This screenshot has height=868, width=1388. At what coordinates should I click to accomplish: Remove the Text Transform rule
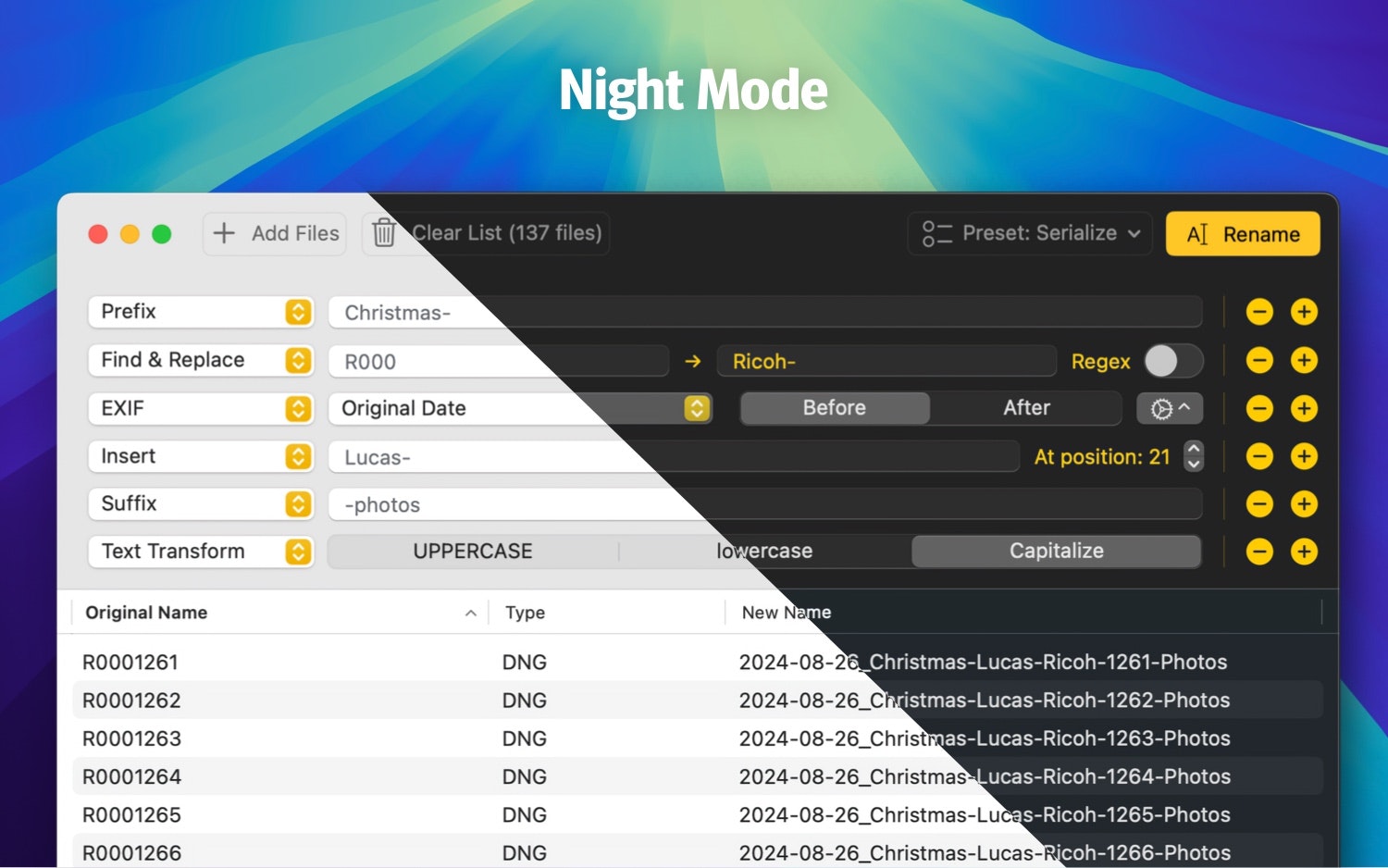point(1259,552)
